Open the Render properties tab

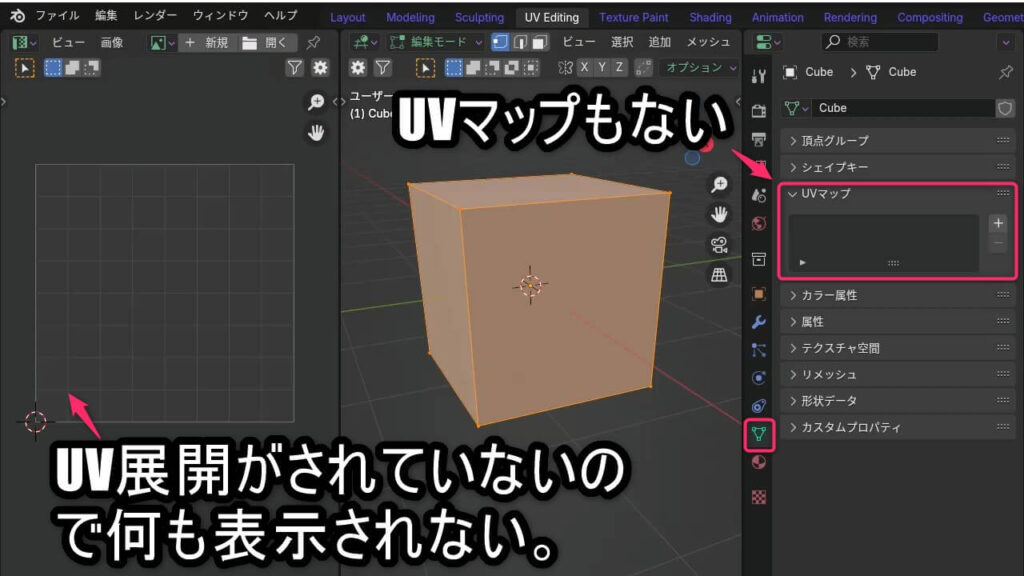click(x=758, y=111)
